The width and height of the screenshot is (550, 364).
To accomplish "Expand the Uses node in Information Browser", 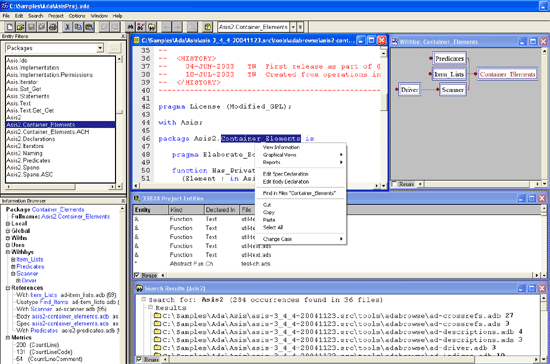I will tap(8, 245).
